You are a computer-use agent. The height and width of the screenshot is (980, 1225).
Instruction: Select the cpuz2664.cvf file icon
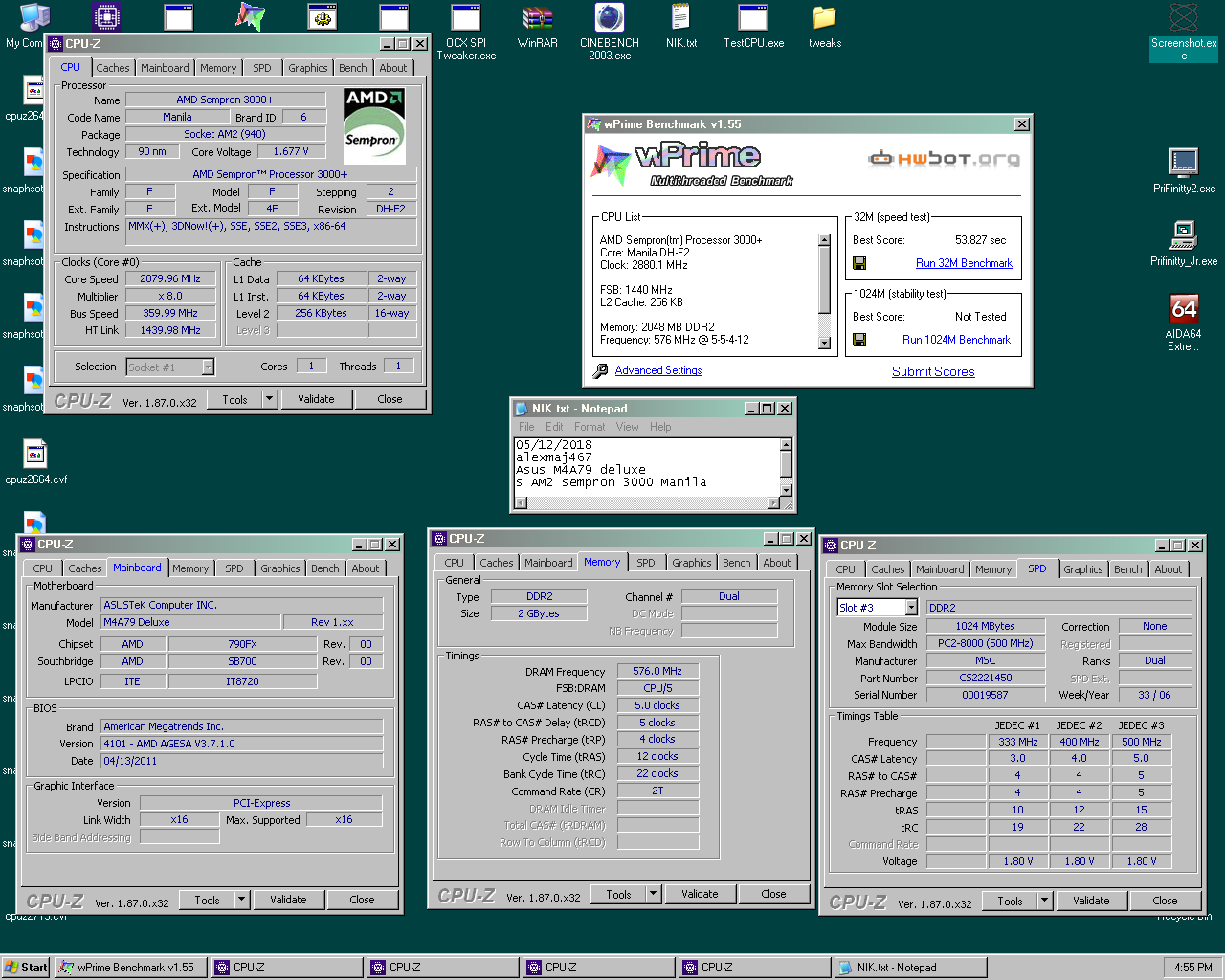(35, 462)
